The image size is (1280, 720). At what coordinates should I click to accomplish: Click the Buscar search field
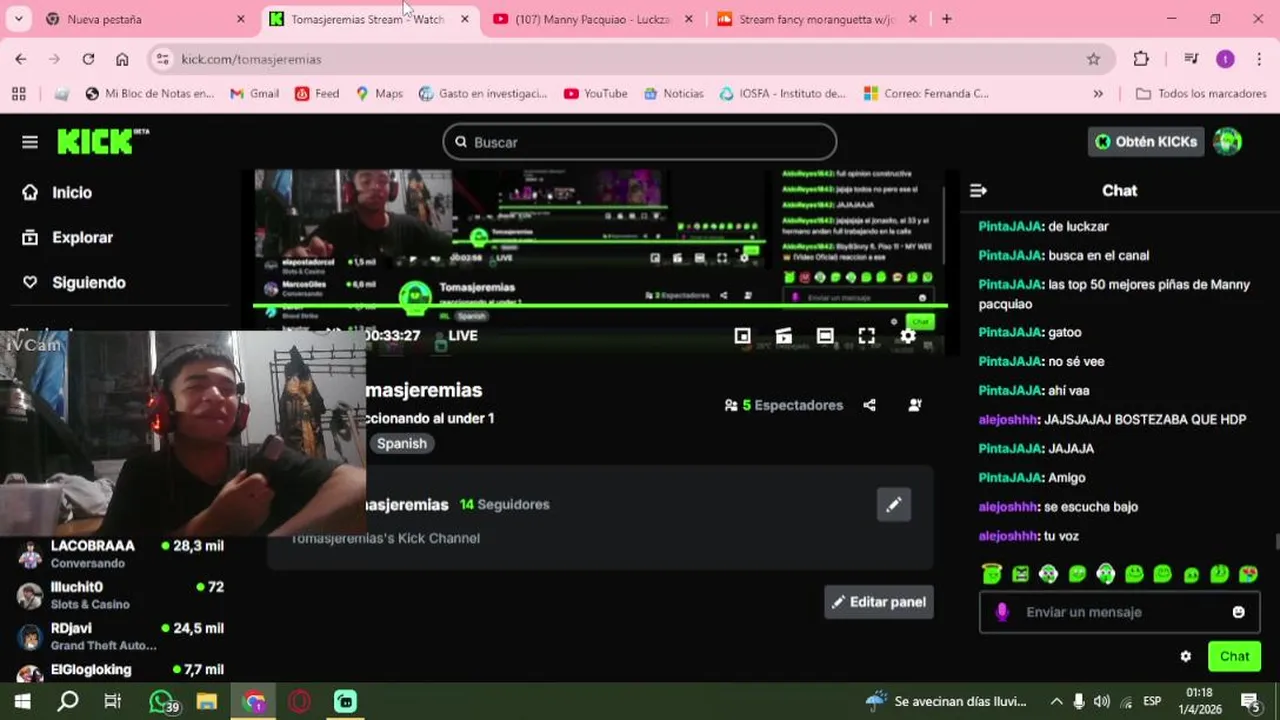pos(640,142)
